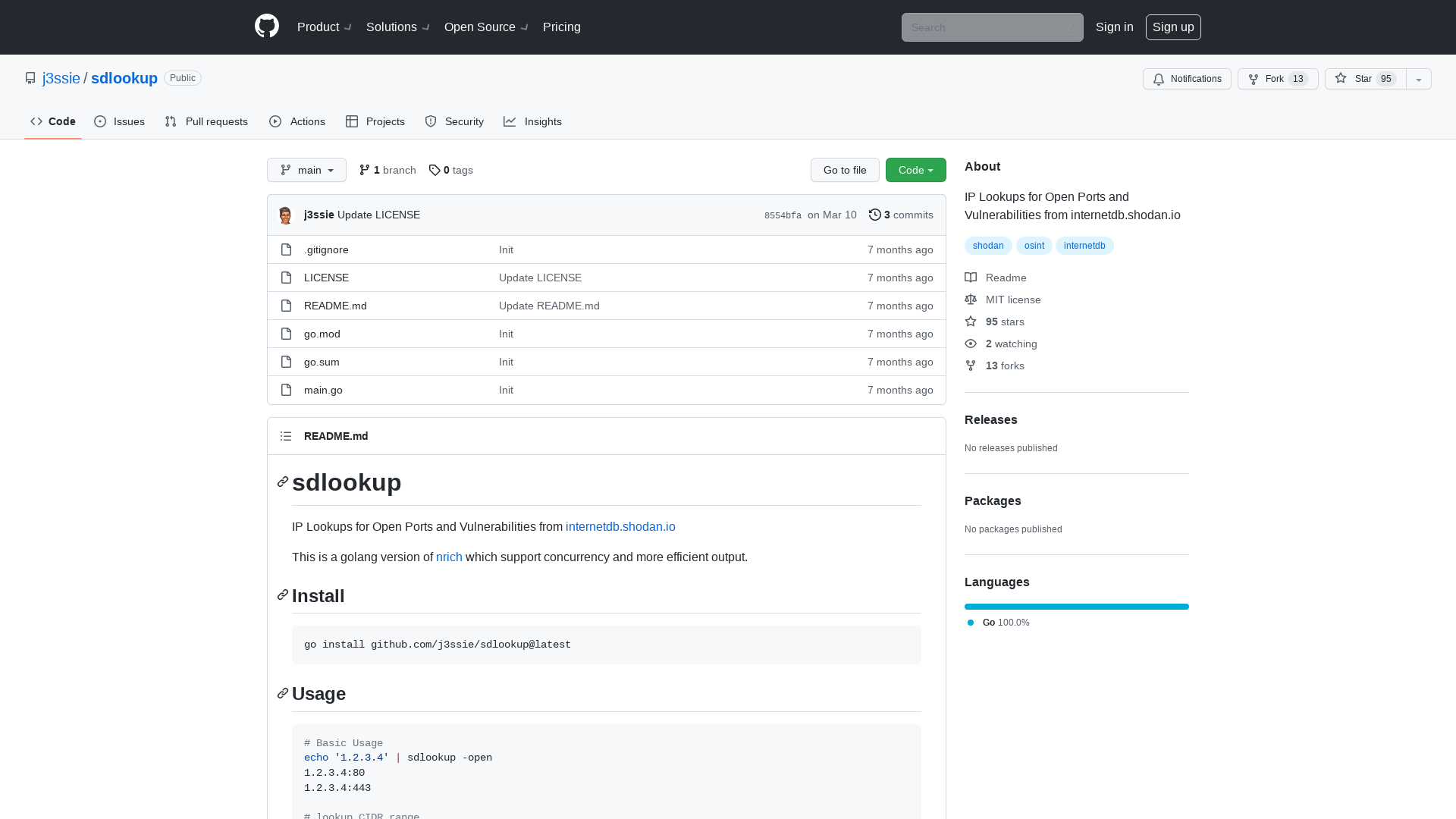The width and height of the screenshot is (1456, 819).
Task: Star the sdlookup repository
Action: click(1365, 79)
